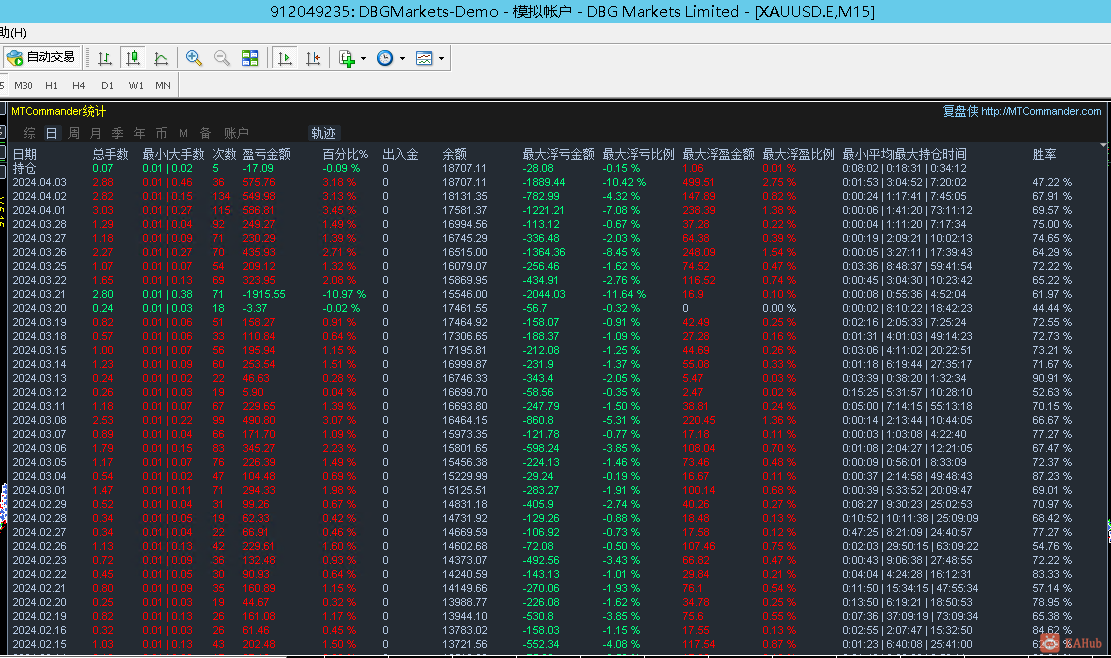Viewport: 1111px width, 658px height.
Task: Switch statistics to 月 monthly view
Action: pyautogui.click(x=96, y=133)
